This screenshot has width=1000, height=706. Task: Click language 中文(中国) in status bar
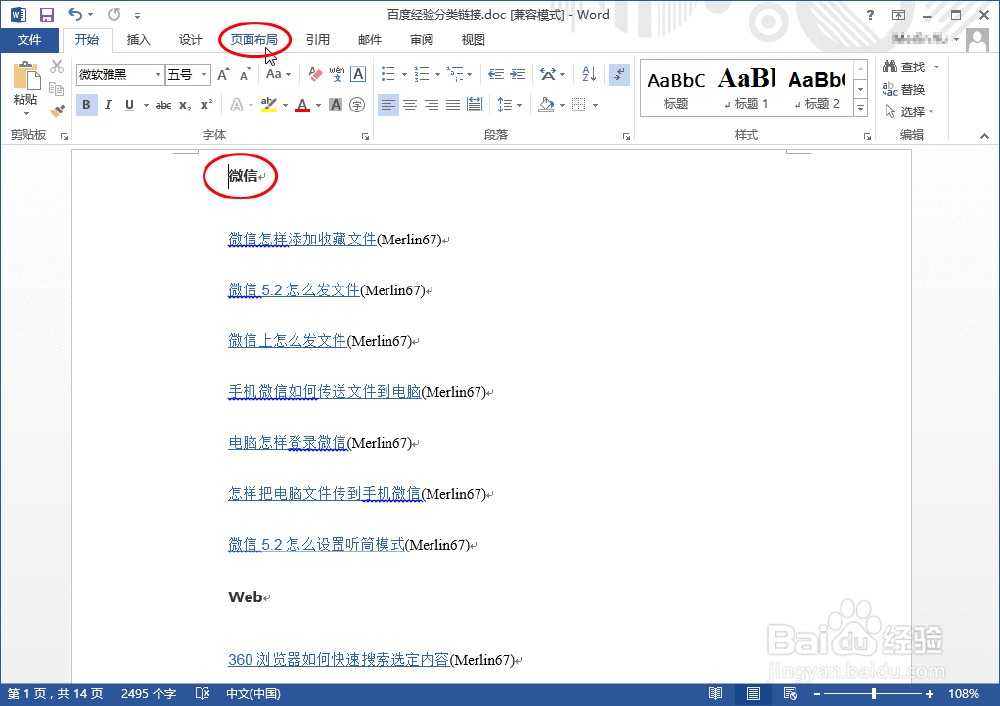[x=253, y=693]
